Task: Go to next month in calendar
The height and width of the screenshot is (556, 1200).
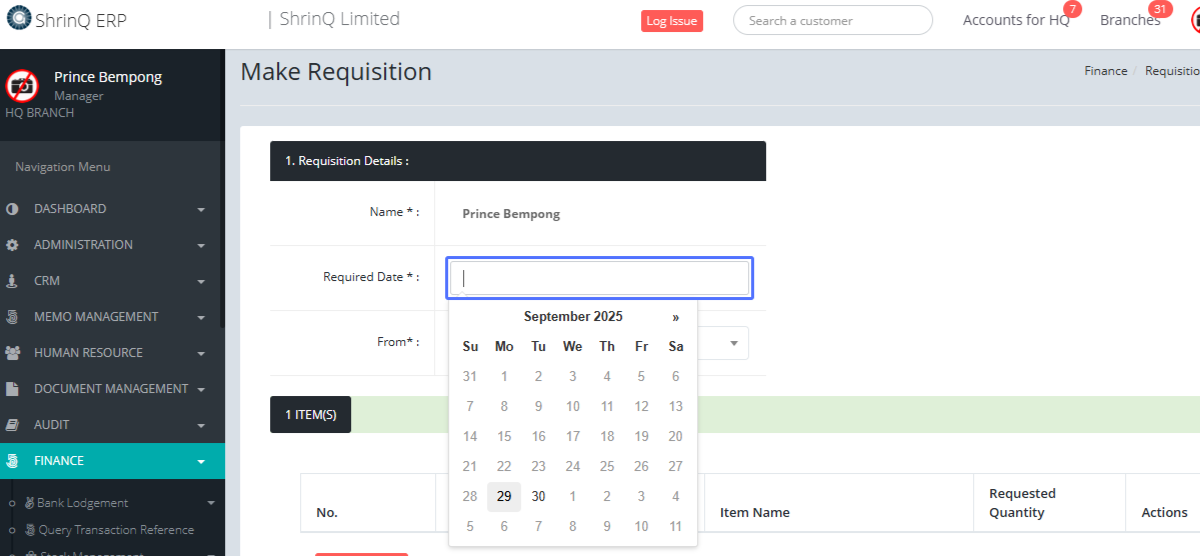Action: (676, 317)
